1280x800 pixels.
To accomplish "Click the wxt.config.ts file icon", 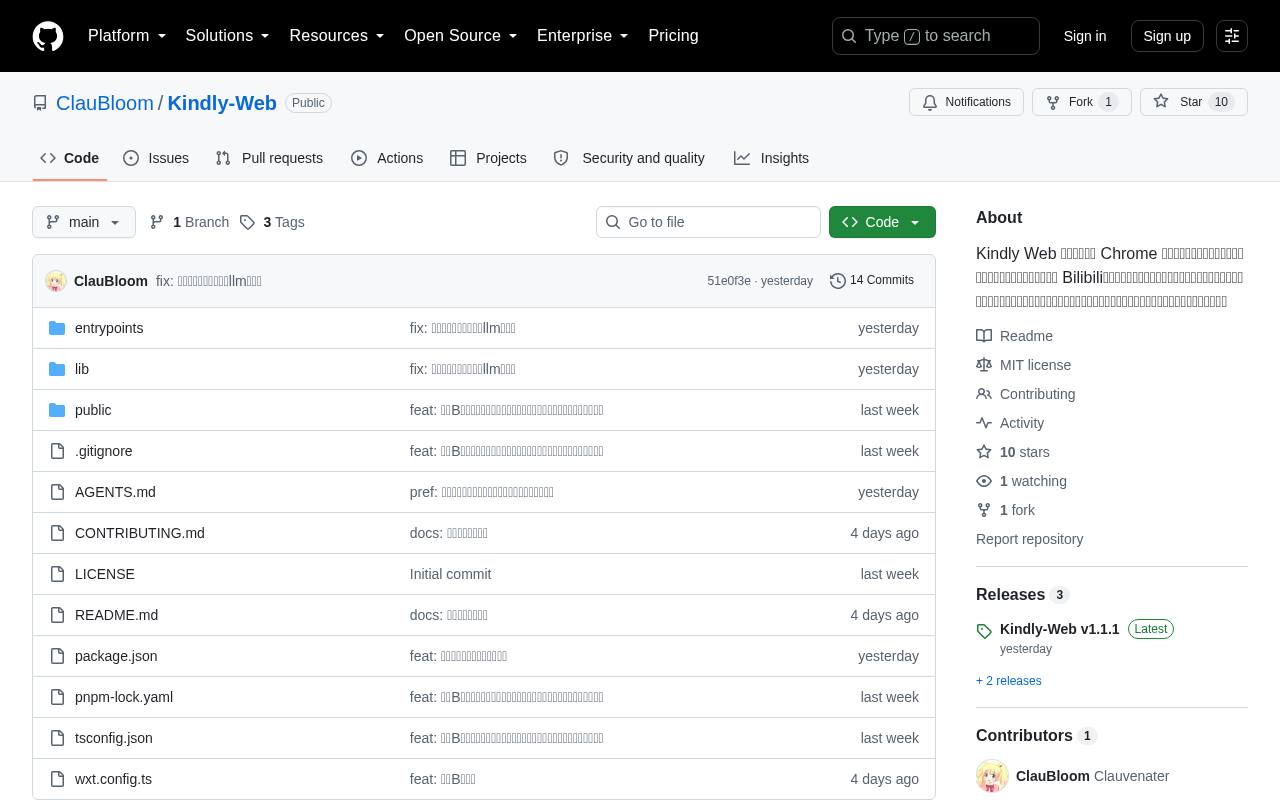I will point(57,779).
